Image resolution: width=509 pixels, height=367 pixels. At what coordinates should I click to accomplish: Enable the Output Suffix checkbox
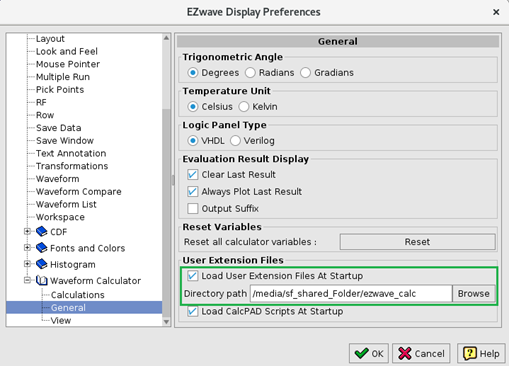click(193, 209)
